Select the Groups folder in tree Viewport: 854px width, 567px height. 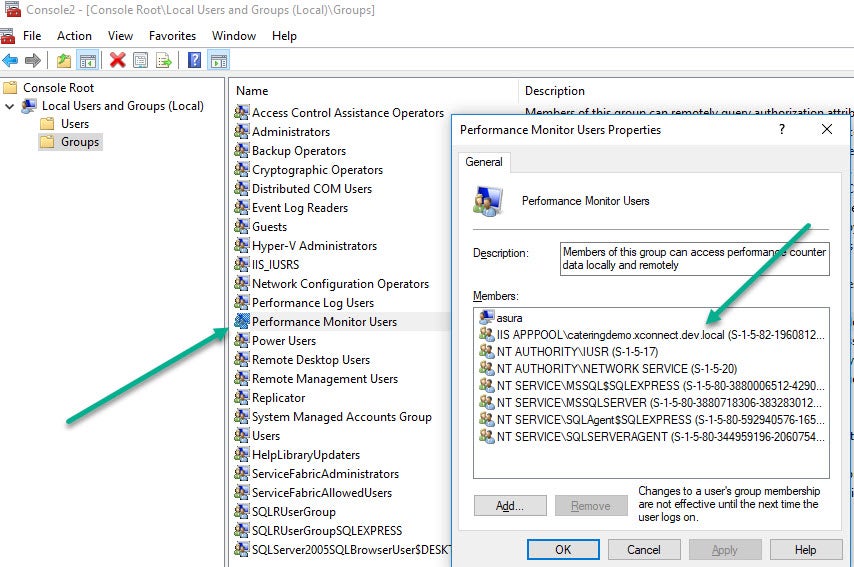click(x=80, y=142)
